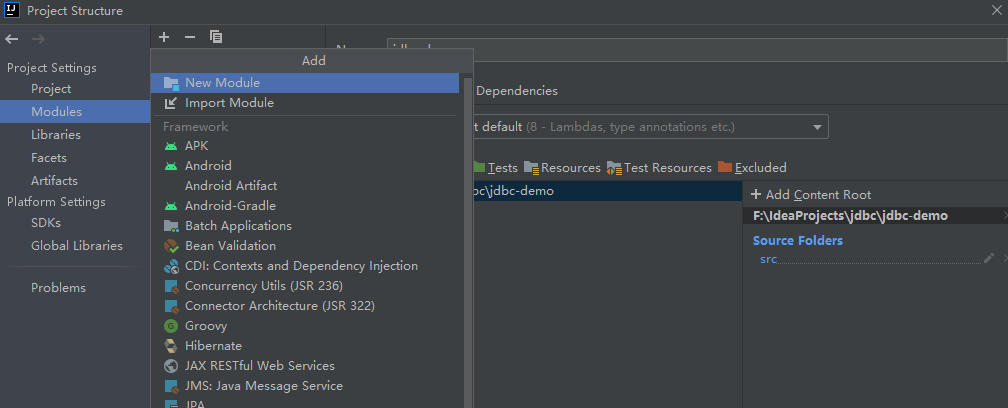Image resolution: width=1008 pixels, height=408 pixels.
Task: Open the language level dropdown
Action: tap(818, 127)
